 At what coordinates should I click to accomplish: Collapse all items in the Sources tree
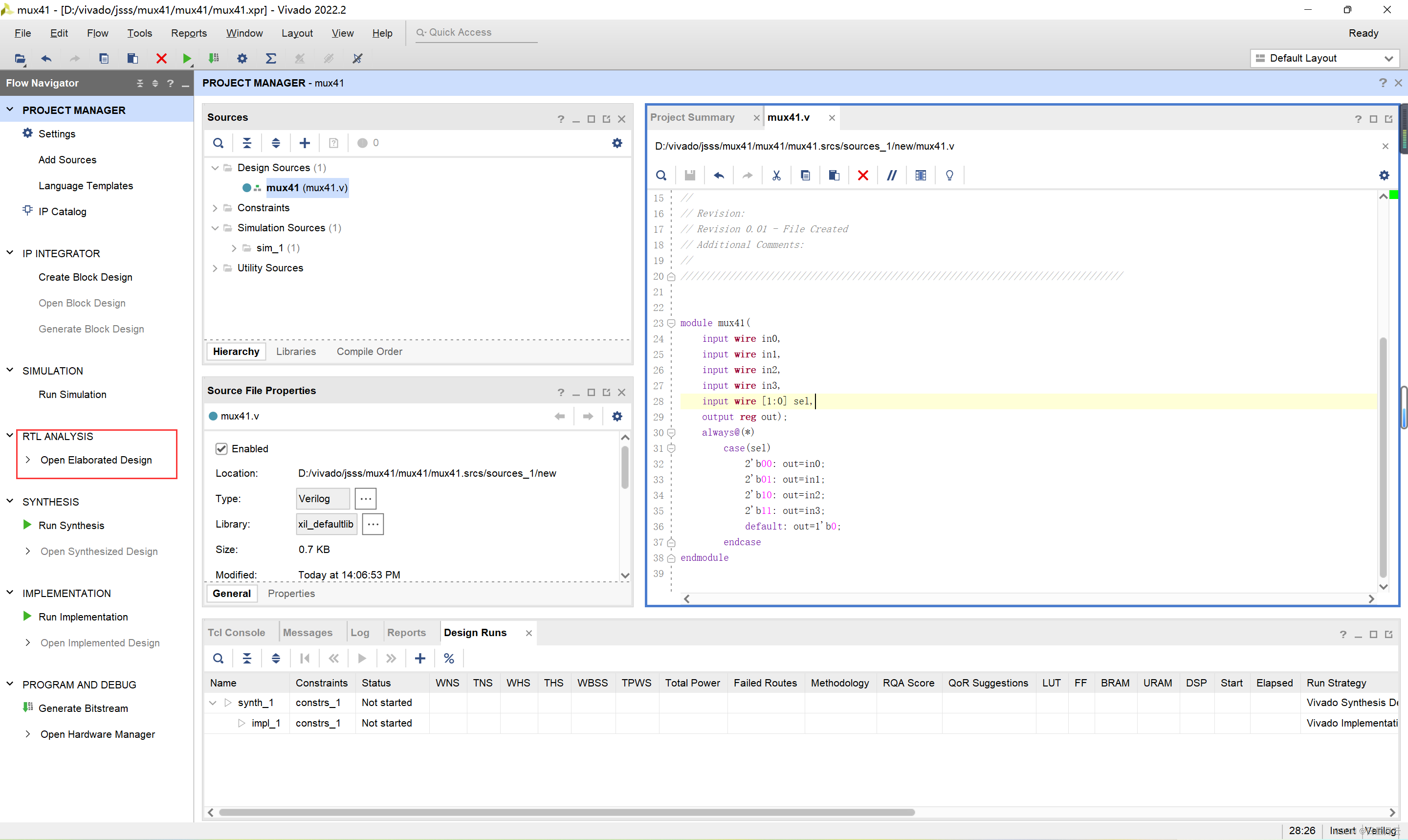247,143
